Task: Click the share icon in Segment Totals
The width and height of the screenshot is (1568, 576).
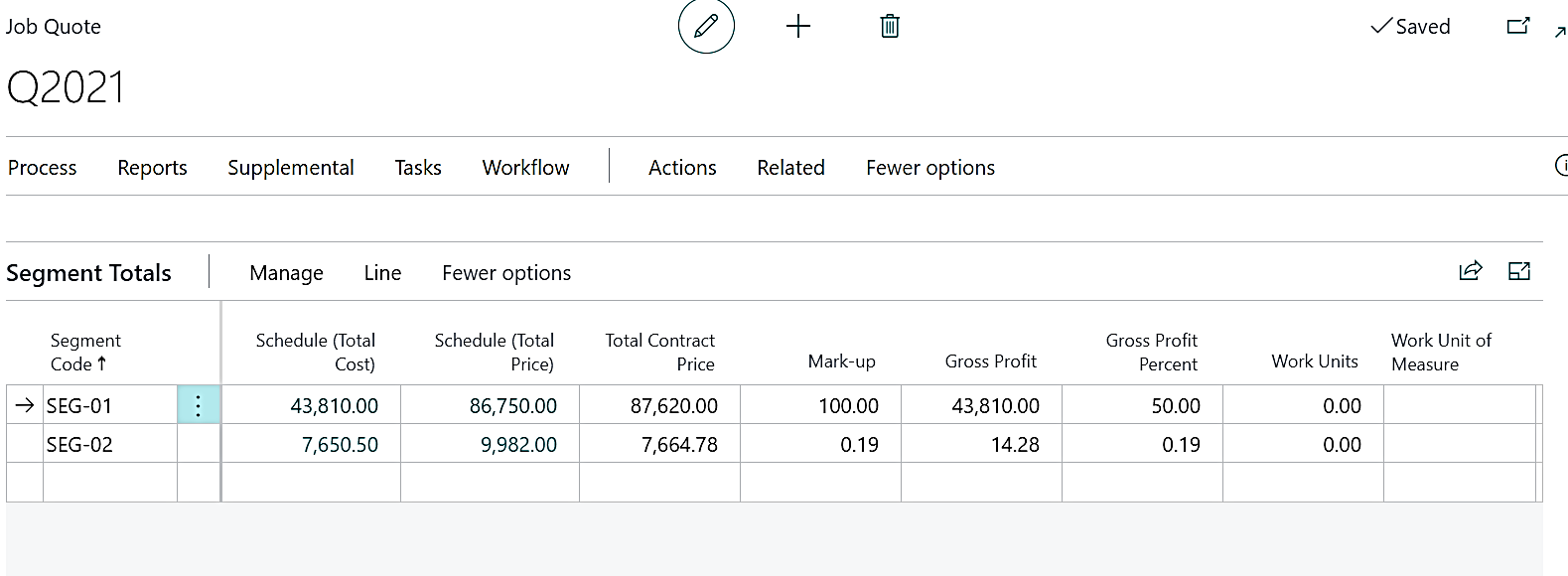Action: 1470,271
